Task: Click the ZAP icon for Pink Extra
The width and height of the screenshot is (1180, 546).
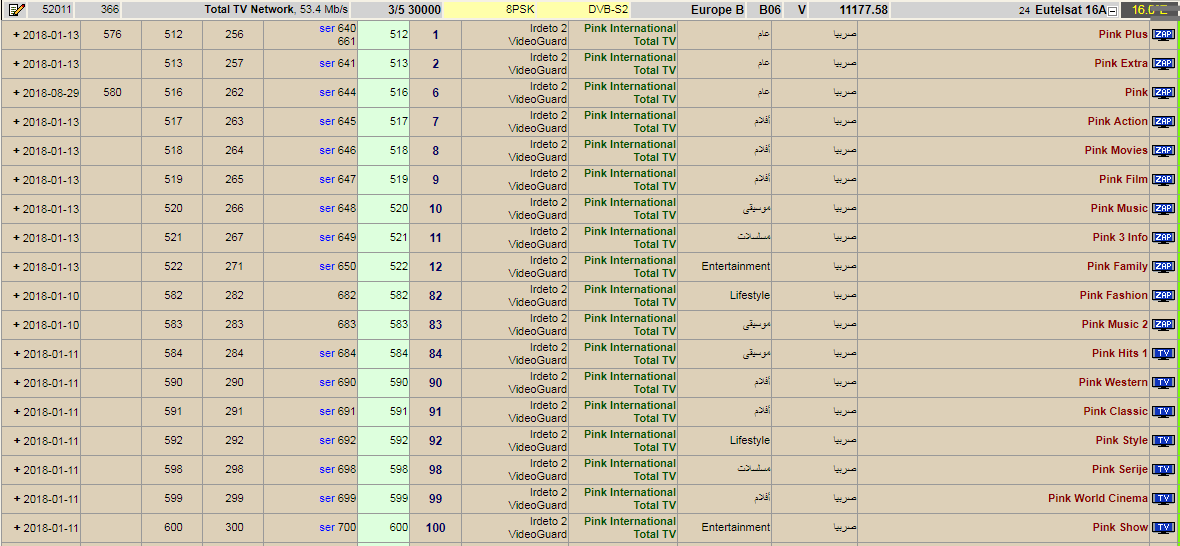Action: 1163,64
